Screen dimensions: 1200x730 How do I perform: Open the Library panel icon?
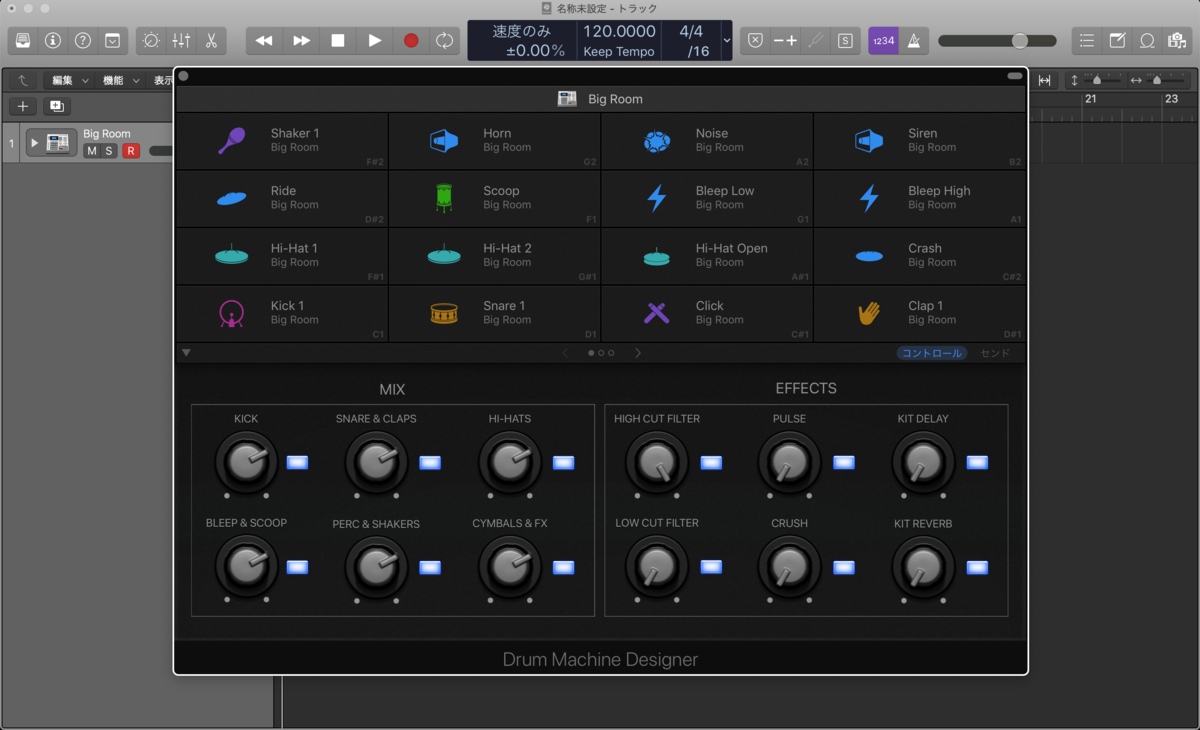click(23, 41)
